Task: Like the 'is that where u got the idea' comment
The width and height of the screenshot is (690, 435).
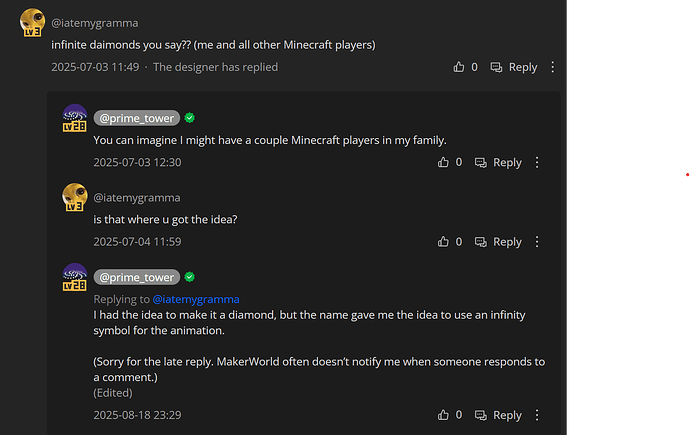Action: tap(443, 241)
